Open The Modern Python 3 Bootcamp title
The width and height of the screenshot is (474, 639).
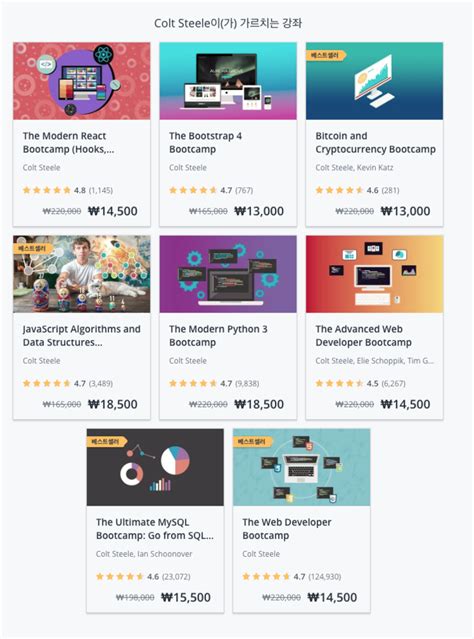pos(218,335)
